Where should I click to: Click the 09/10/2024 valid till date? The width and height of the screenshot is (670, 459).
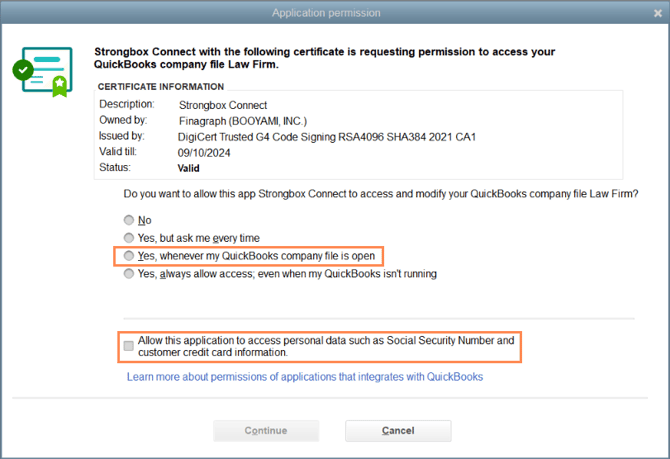click(204, 153)
